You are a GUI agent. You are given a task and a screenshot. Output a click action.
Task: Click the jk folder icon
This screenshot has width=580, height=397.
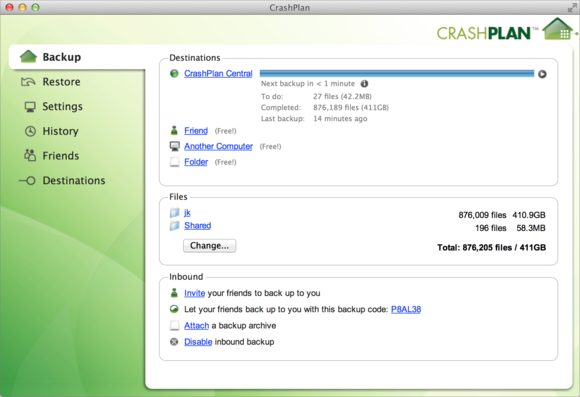175,212
